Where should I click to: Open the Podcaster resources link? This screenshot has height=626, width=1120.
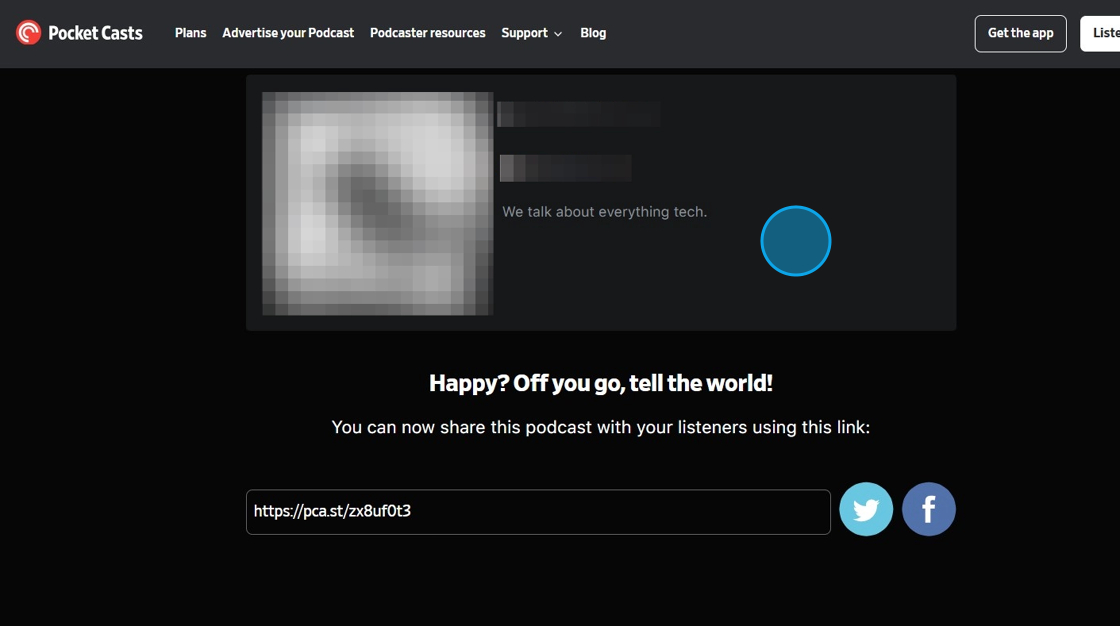point(427,33)
